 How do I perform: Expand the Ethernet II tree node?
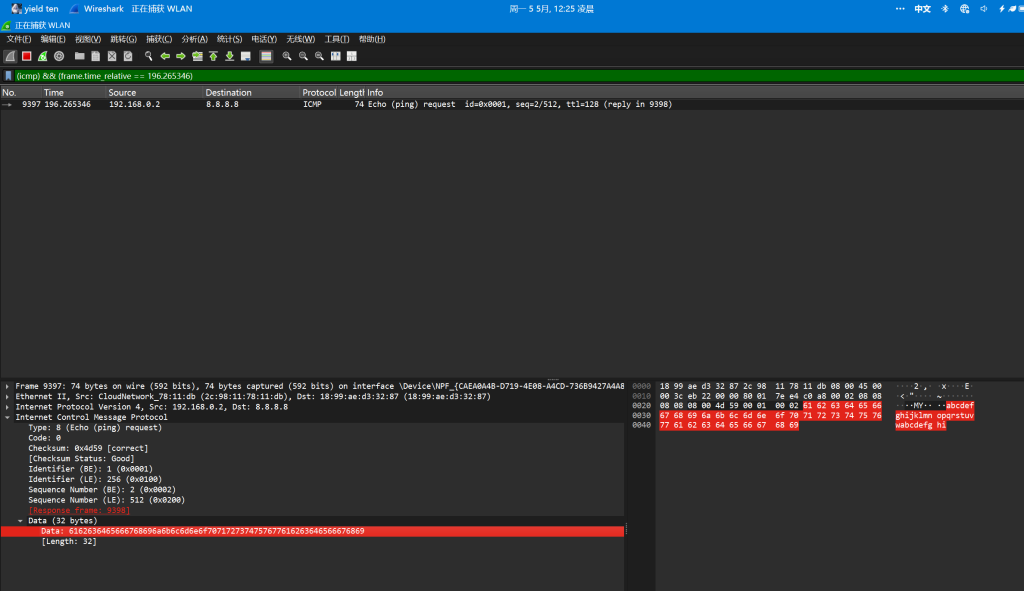point(8,397)
